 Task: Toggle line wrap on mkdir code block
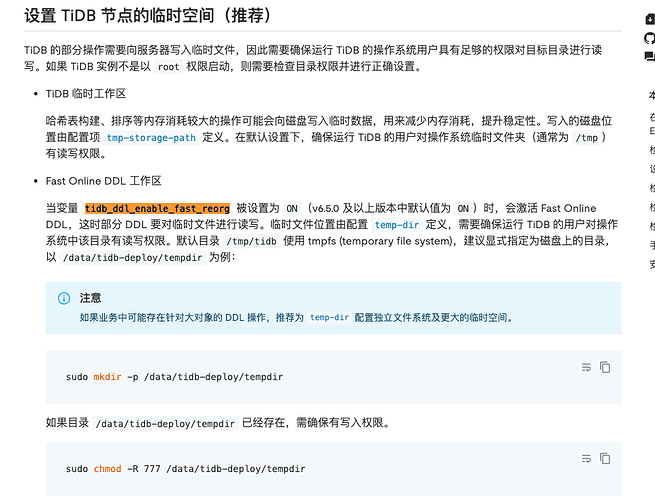586,367
